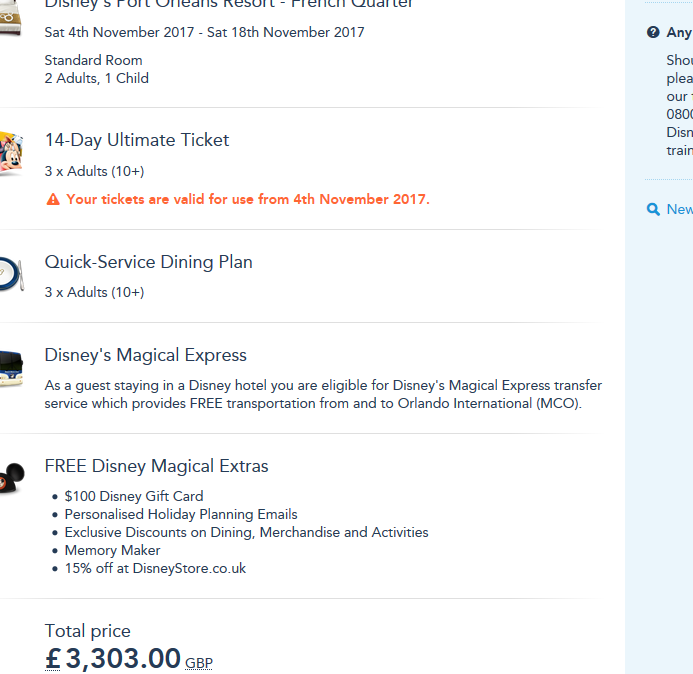Click the Mickey ears hat icon

(10, 479)
